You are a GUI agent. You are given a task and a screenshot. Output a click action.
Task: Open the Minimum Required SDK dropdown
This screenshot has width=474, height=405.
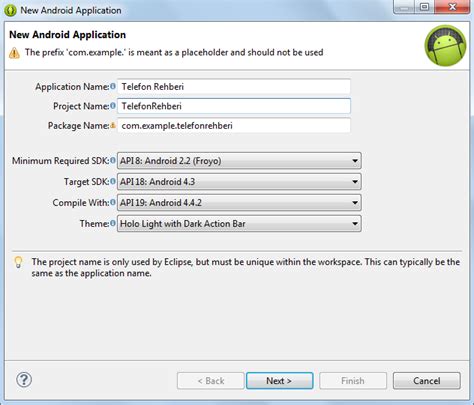click(239, 161)
